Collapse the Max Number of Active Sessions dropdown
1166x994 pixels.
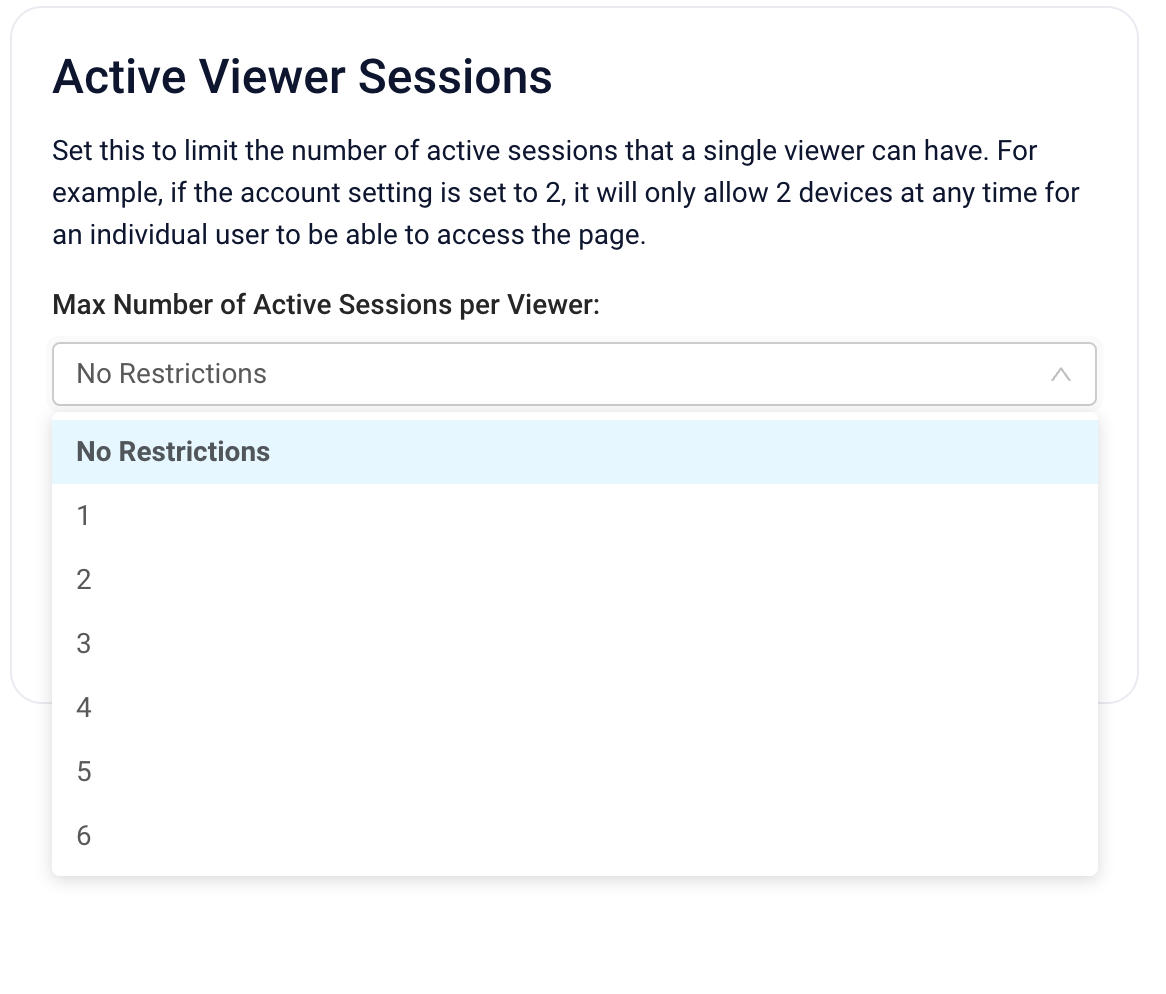click(x=574, y=374)
